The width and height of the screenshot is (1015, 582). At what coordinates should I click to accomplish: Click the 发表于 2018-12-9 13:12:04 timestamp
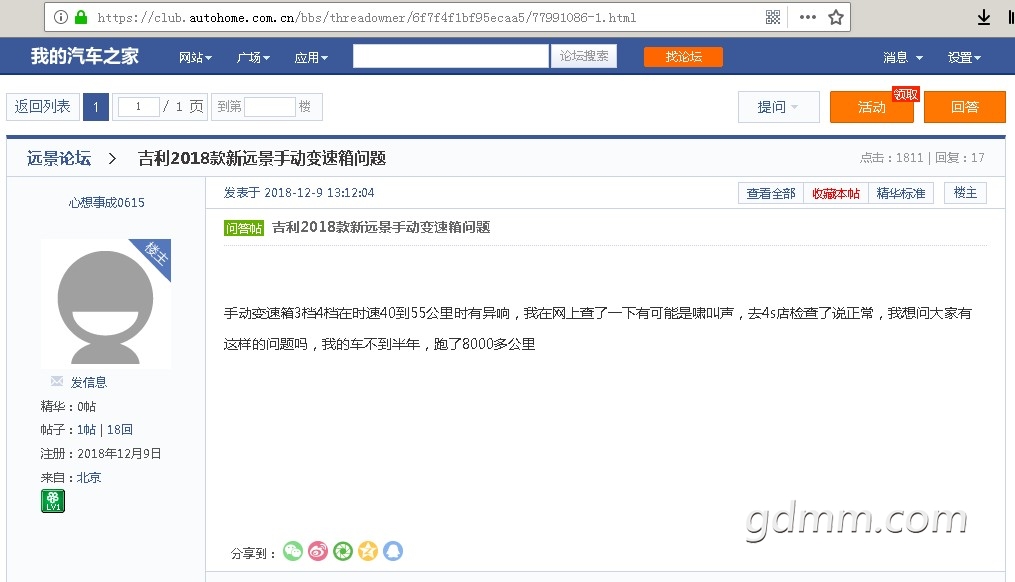coord(299,193)
